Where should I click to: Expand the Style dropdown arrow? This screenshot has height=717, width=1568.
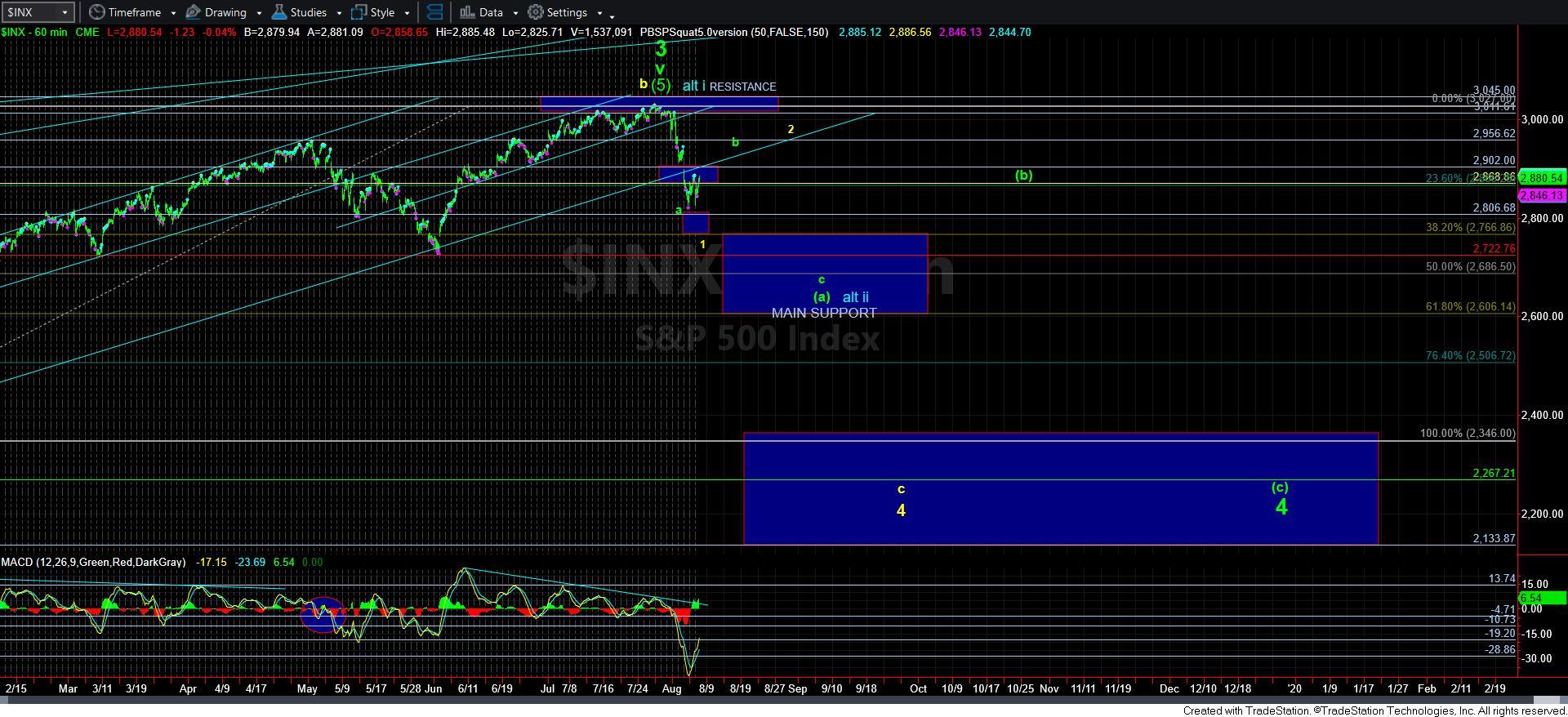pyautogui.click(x=407, y=13)
